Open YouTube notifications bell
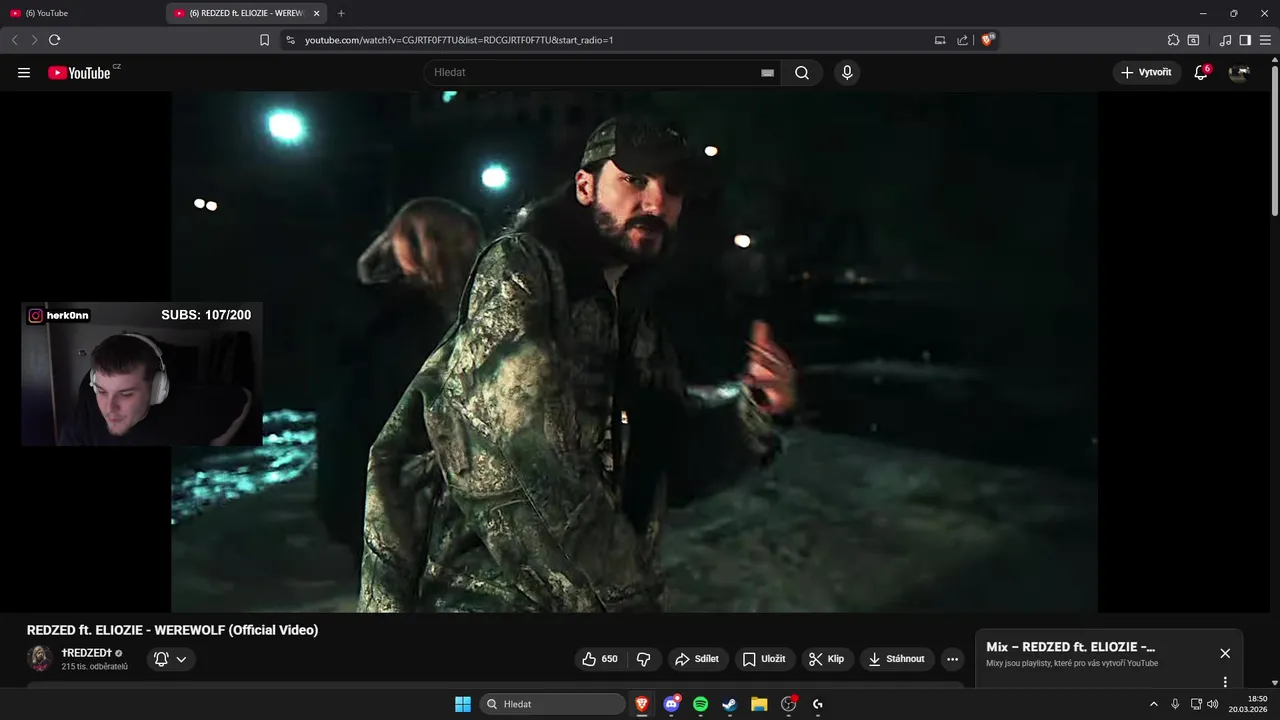This screenshot has width=1280, height=720. pos(1201,73)
